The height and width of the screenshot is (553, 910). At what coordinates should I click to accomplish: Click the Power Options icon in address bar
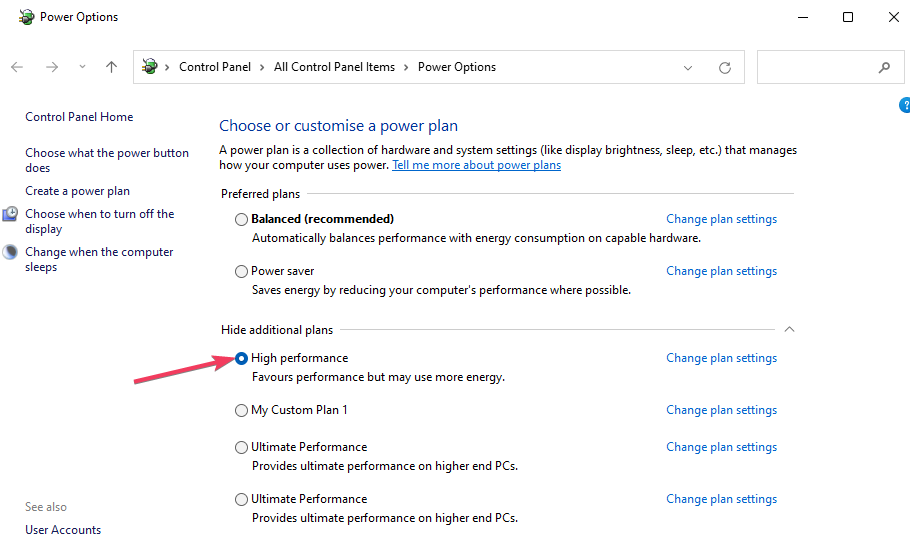[150, 67]
